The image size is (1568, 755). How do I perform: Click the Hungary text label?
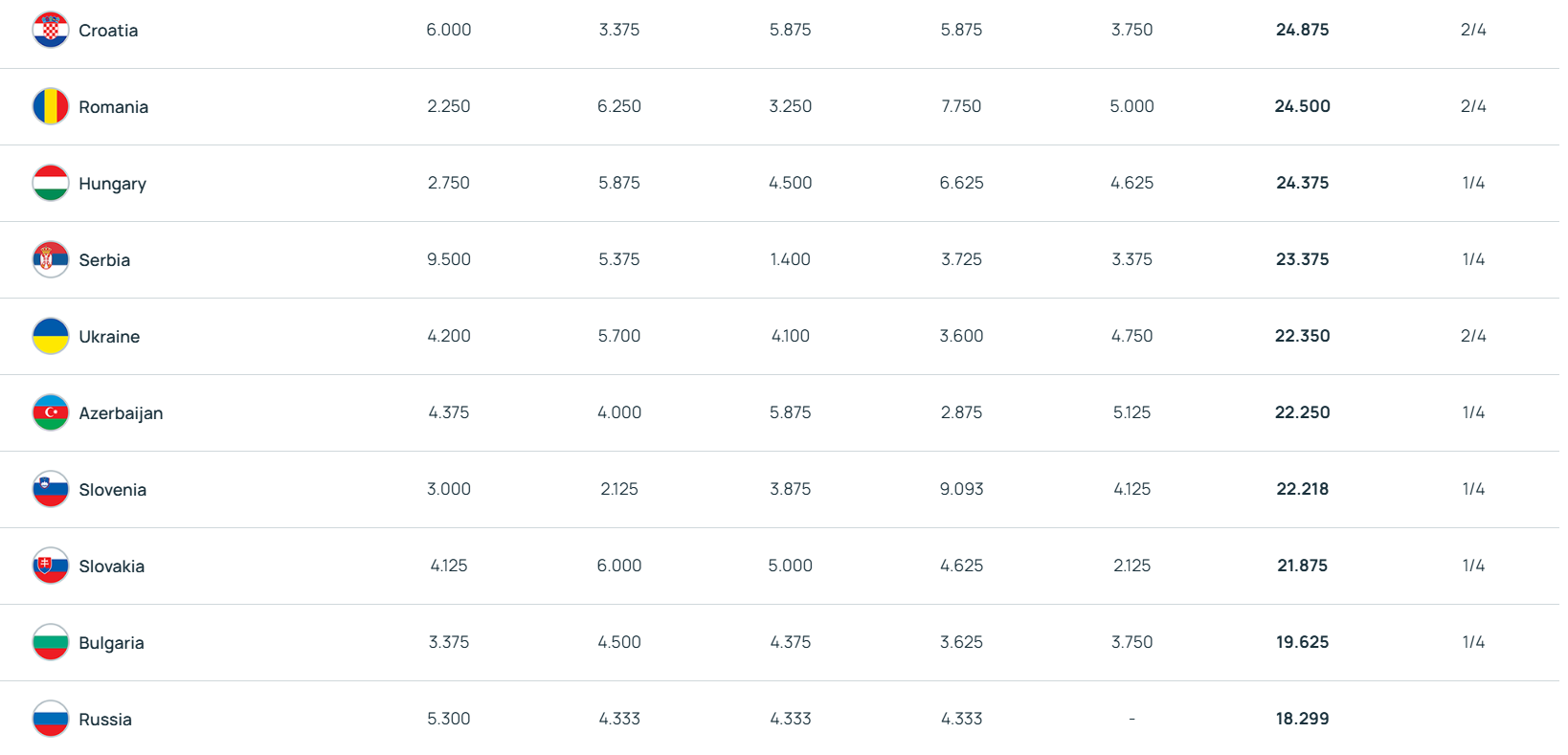[x=112, y=184]
